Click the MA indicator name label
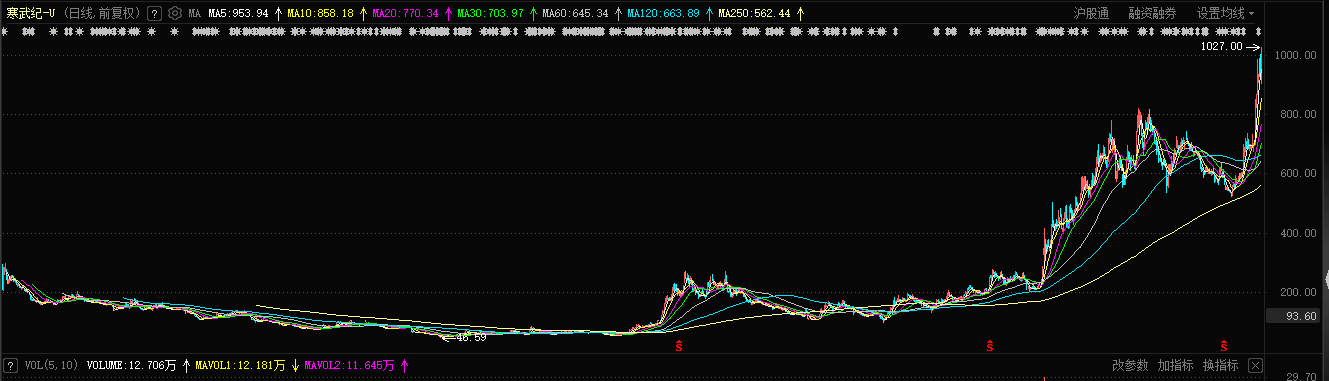Image resolution: width=1329 pixels, height=381 pixels. click(x=195, y=14)
